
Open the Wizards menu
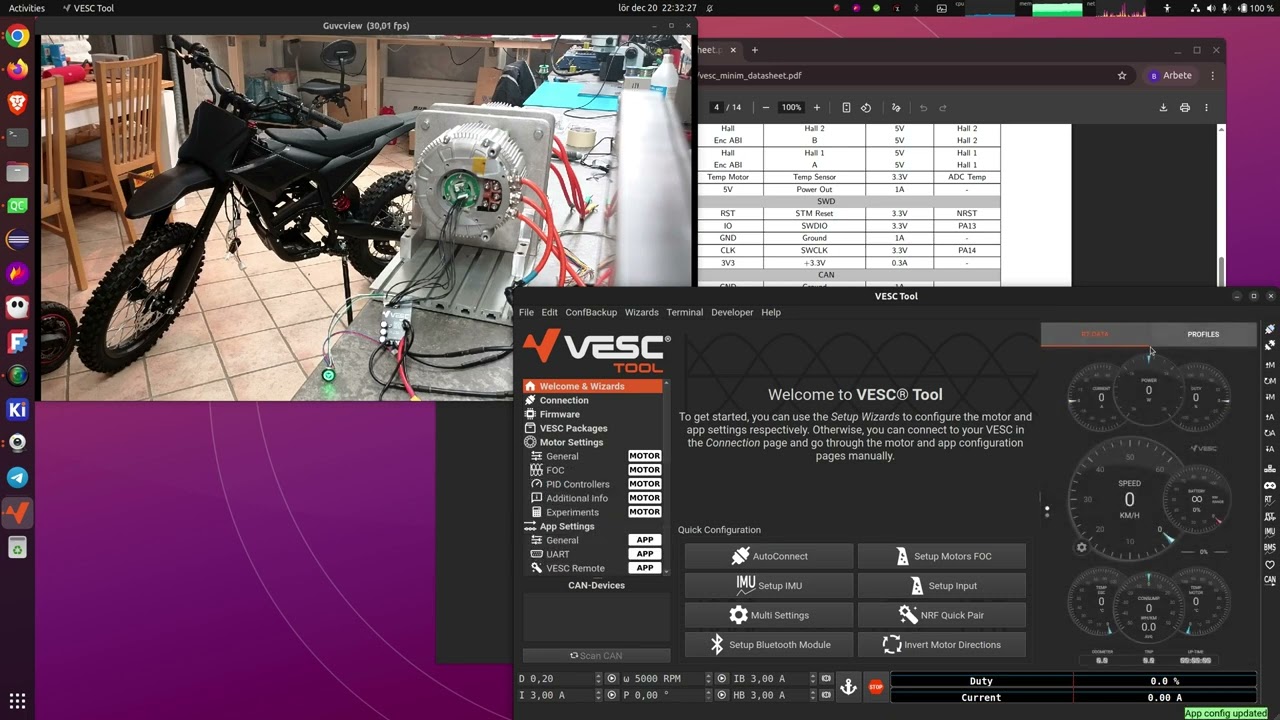click(642, 312)
